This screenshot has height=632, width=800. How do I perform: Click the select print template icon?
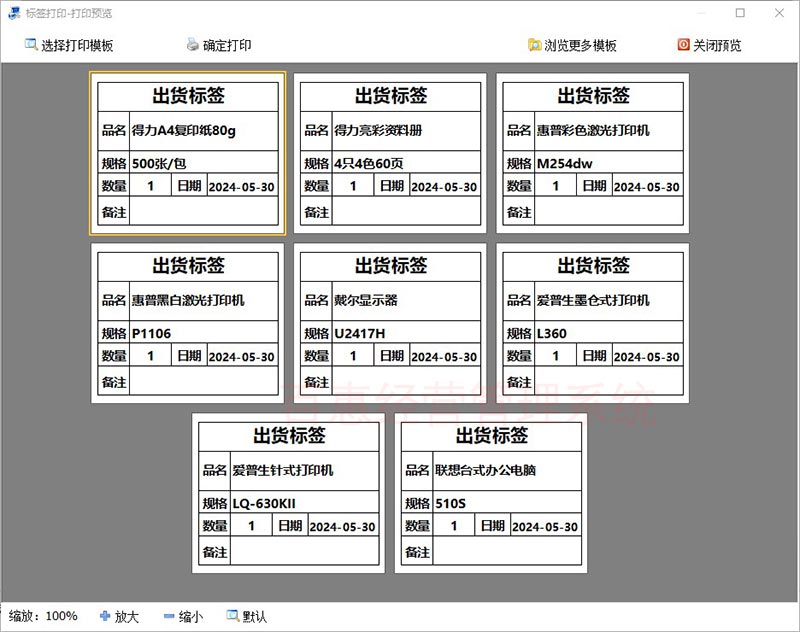(x=30, y=45)
